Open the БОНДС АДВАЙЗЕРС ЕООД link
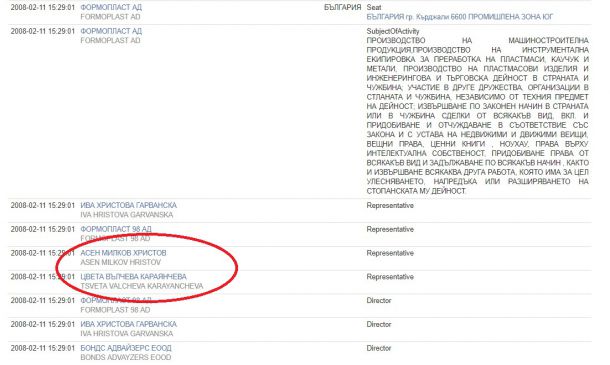The width and height of the screenshot is (610, 365). 126,348
